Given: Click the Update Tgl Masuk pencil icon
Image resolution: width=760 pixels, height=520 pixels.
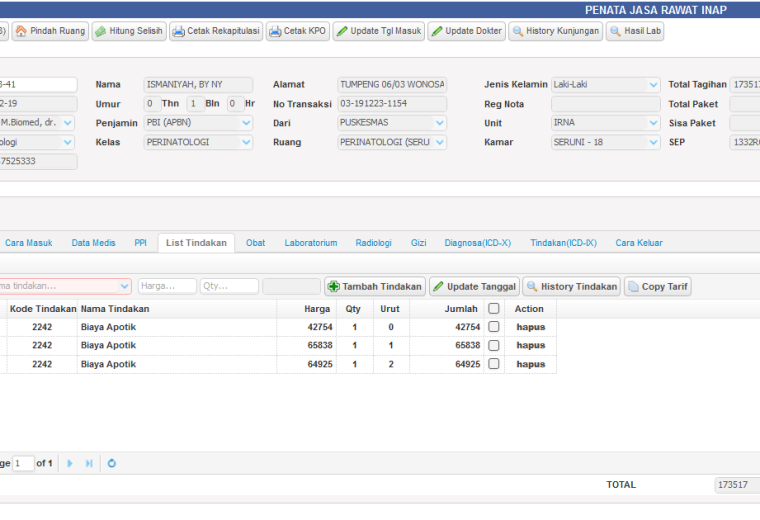Looking at the screenshot, I should (342, 31).
